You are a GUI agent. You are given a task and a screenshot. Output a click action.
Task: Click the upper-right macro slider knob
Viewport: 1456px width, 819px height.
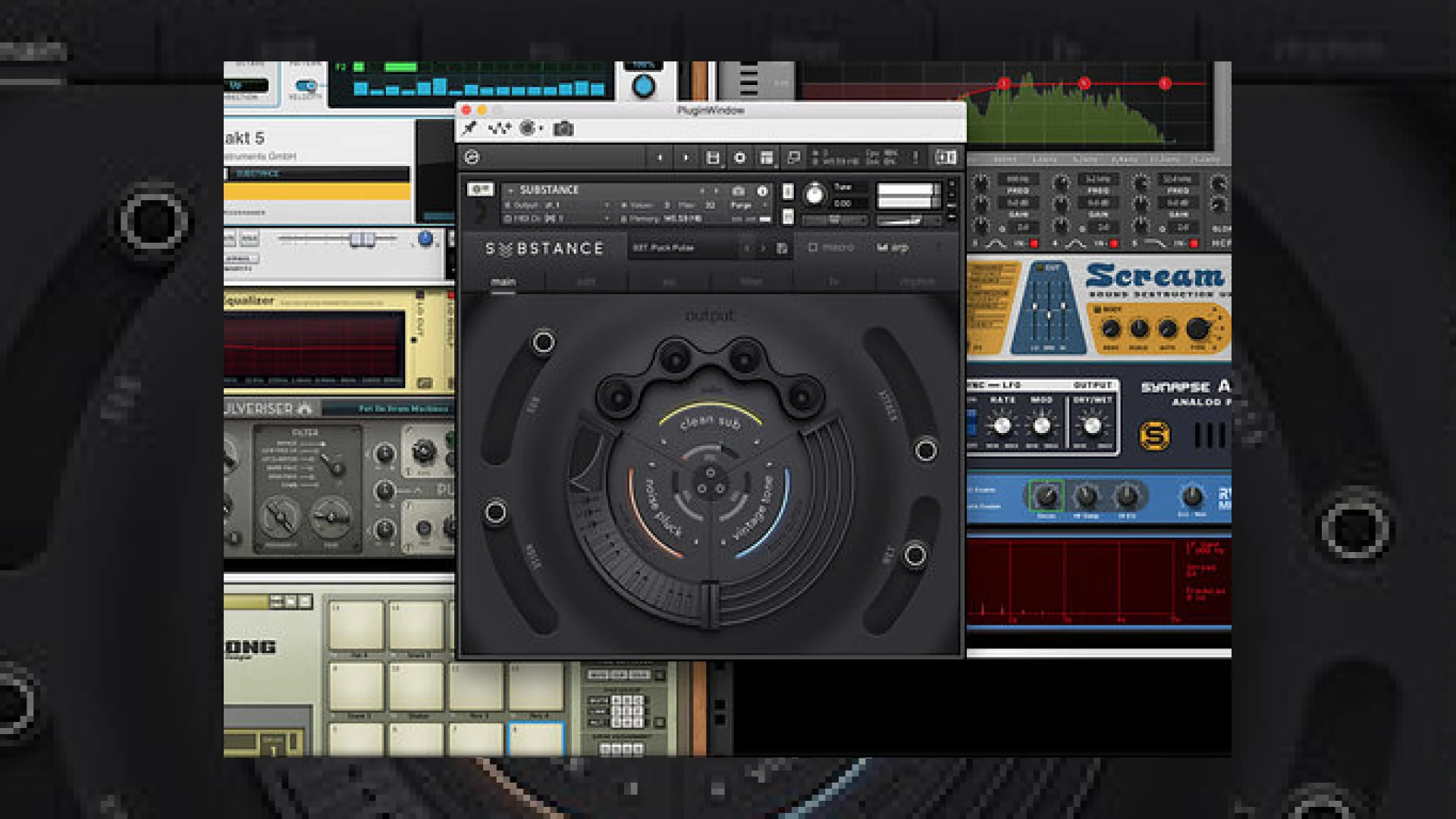[925, 450]
